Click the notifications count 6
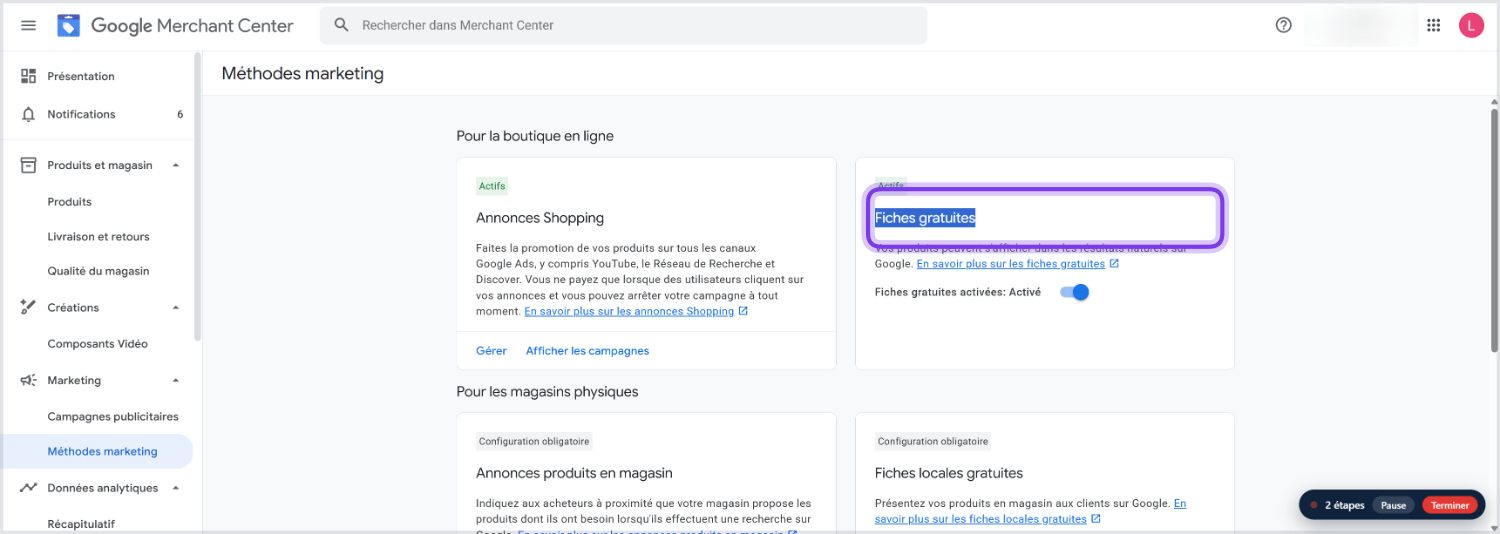The width and height of the screenshot is (1500, 534). pos(180,114)
